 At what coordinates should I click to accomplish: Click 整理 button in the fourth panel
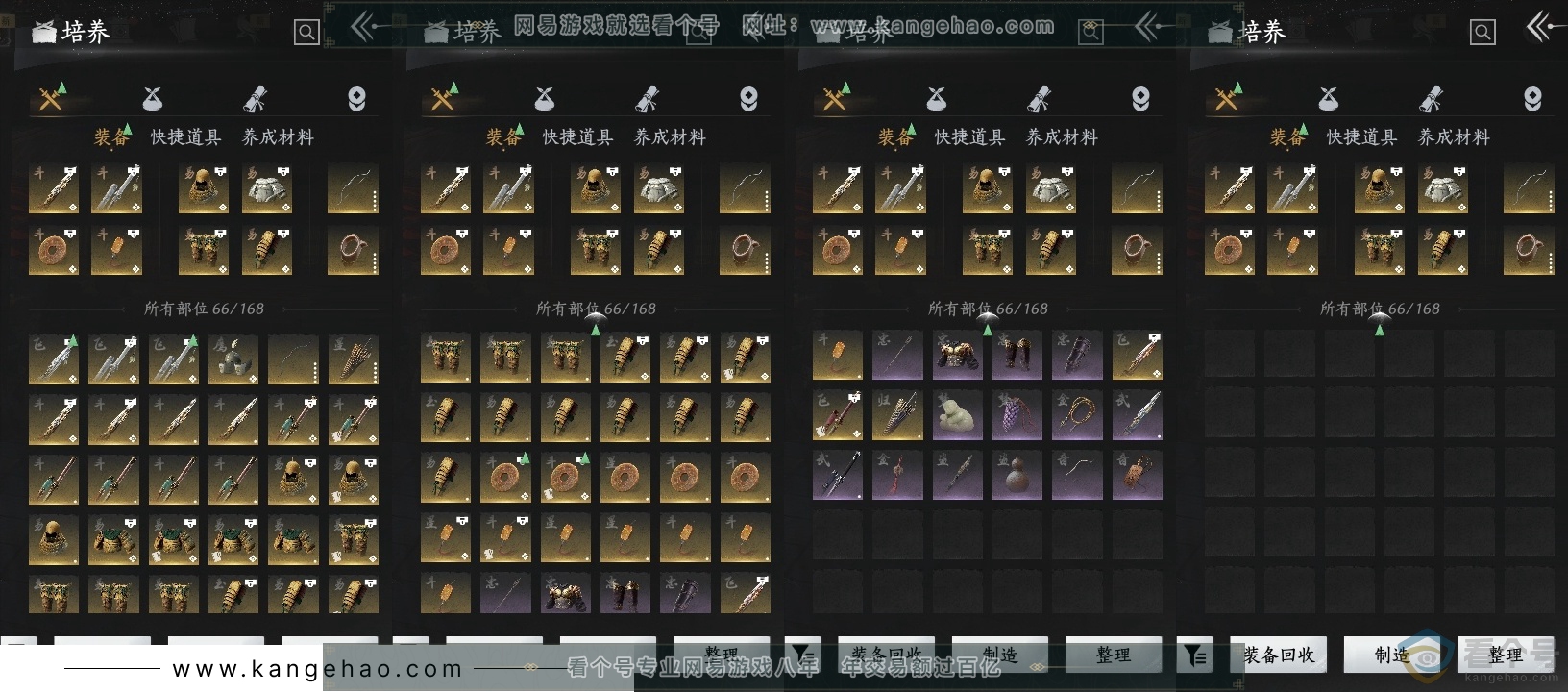[1506, 655]
